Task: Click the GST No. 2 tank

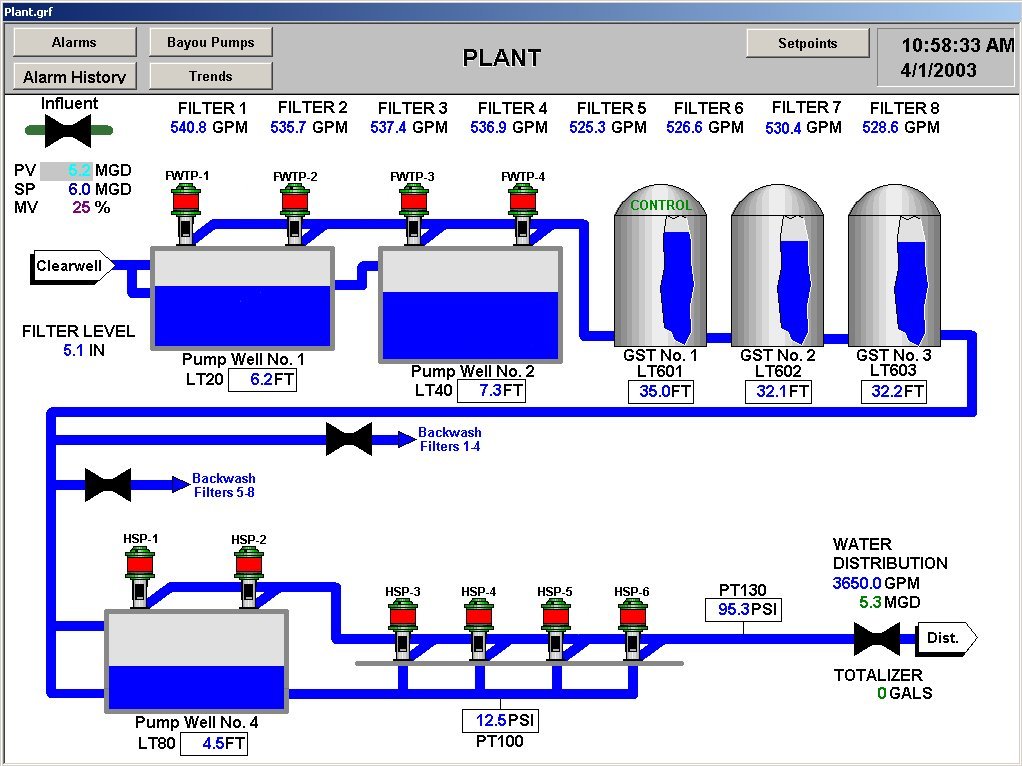Action: [x=777, y=265]
